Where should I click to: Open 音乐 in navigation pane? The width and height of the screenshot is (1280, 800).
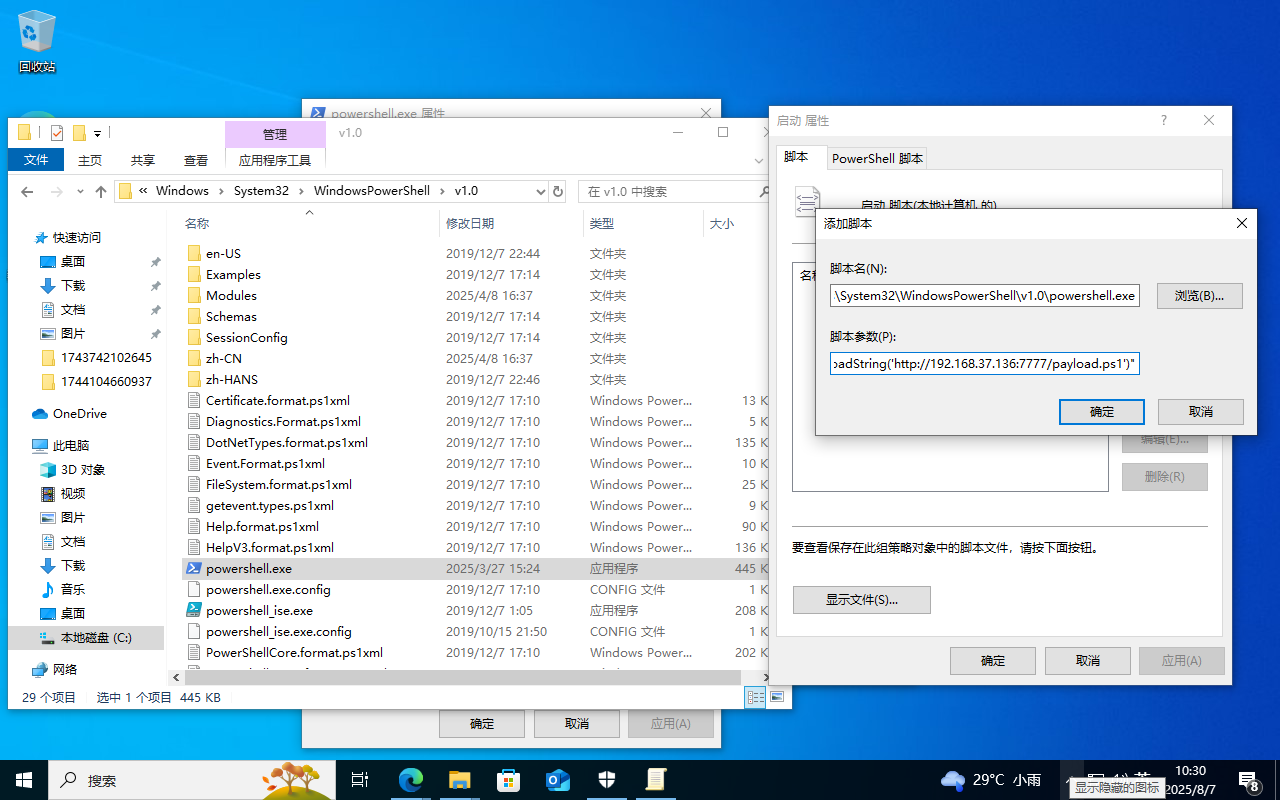tap(73, 589)
